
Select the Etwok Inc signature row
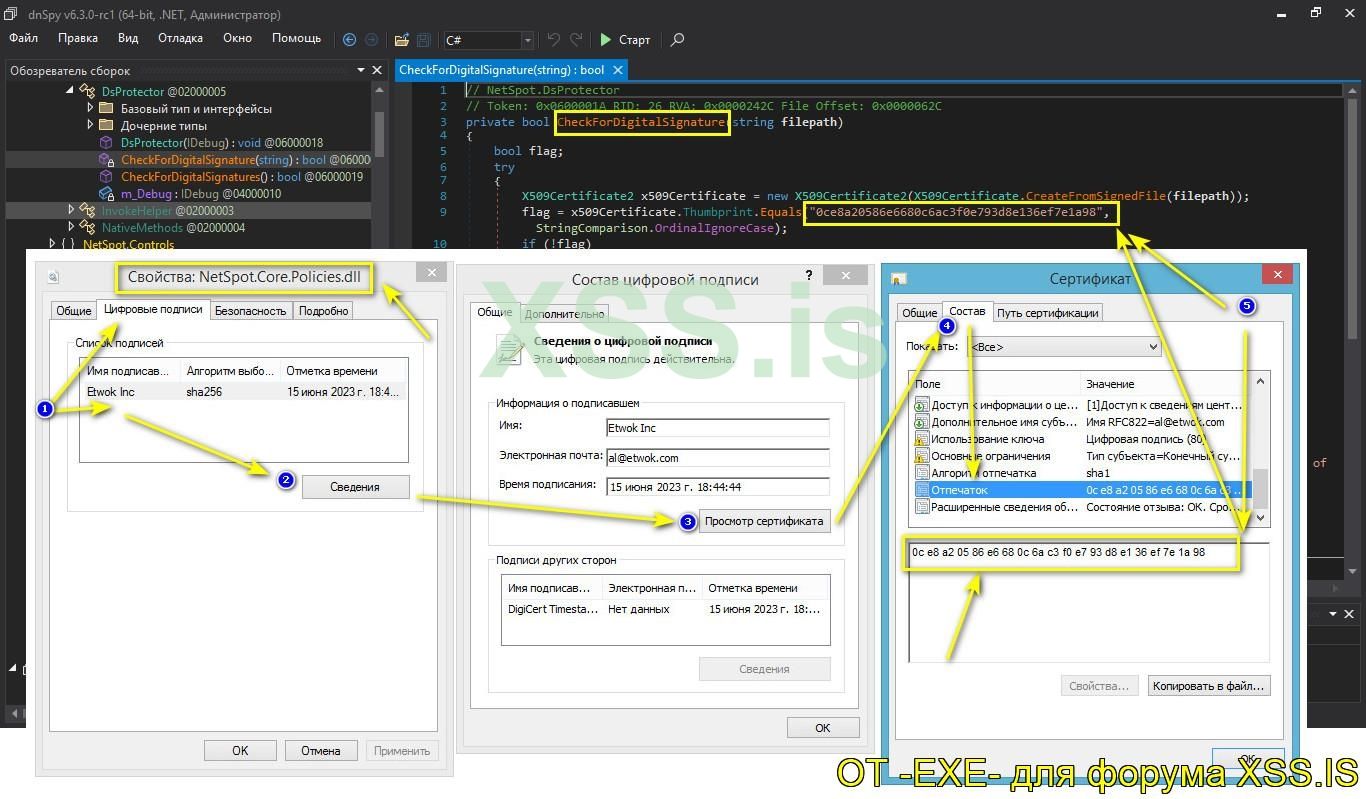click(110, 392)
